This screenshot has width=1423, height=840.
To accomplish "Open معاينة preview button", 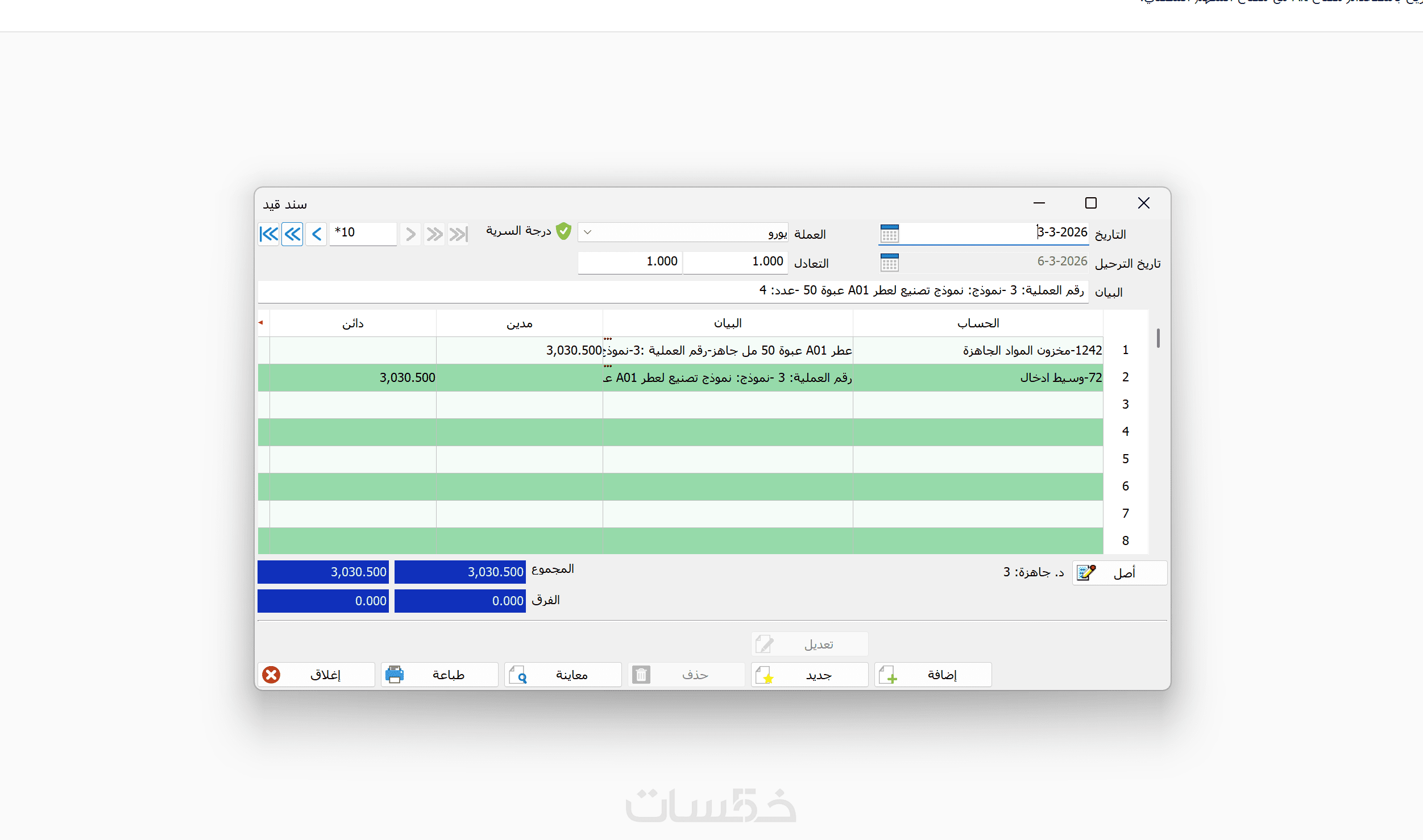I will tap(562, 675).
